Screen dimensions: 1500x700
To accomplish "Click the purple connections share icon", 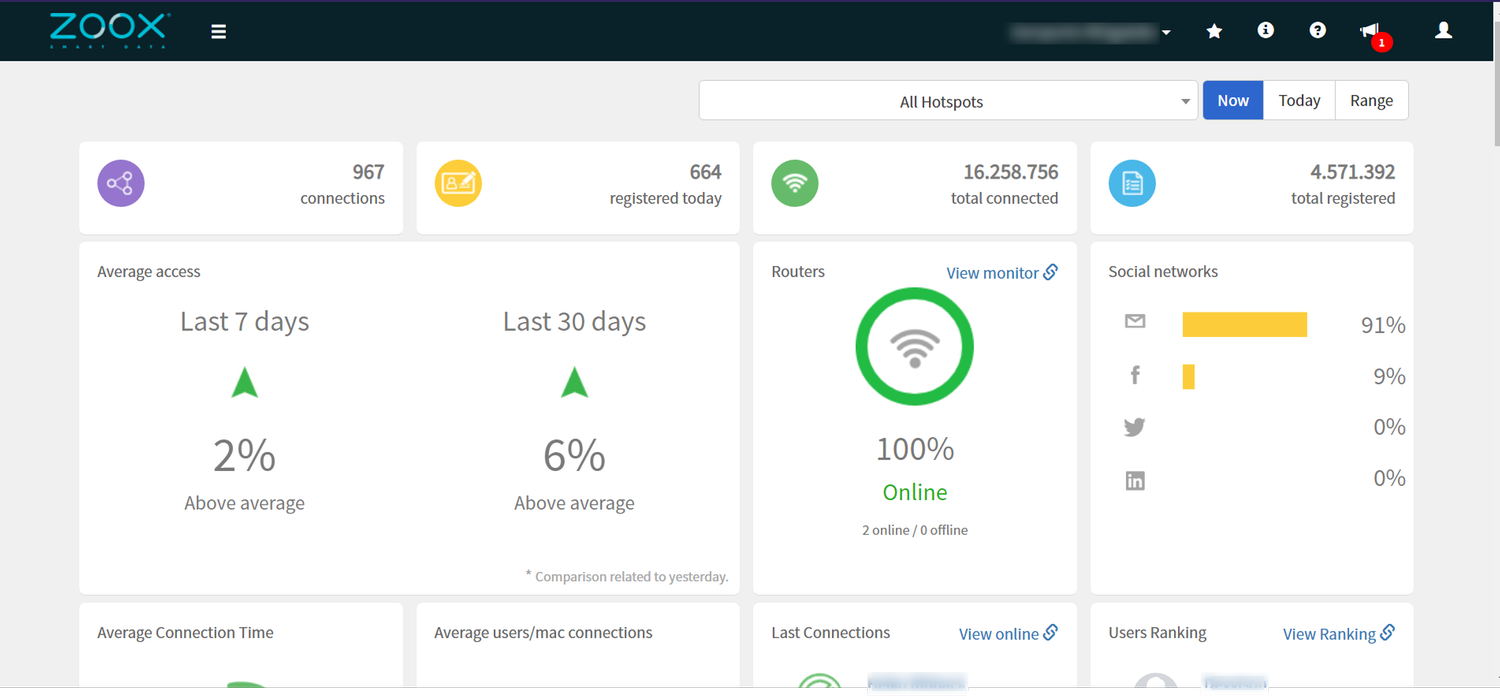I will (120, 183).
